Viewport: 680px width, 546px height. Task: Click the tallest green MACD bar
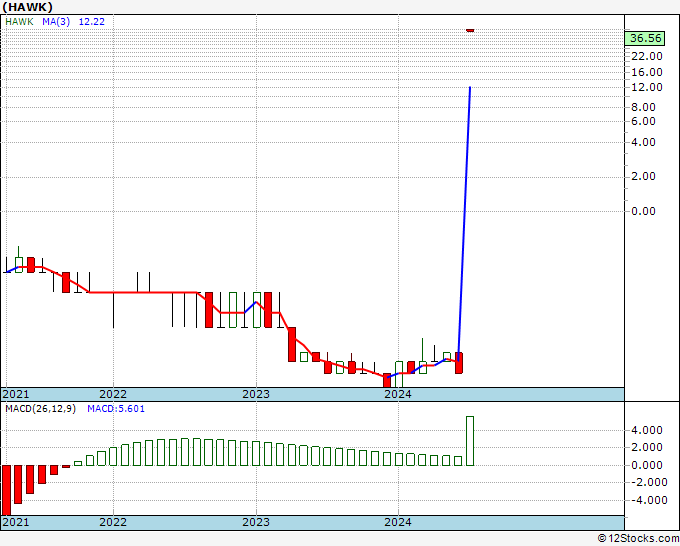[x=470, y=441]
